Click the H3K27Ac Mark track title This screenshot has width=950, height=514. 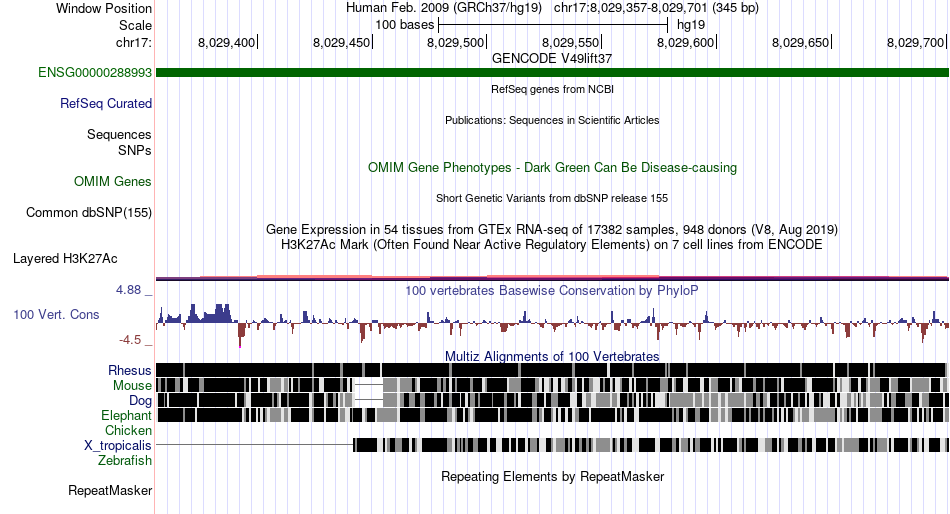[552, 245]
